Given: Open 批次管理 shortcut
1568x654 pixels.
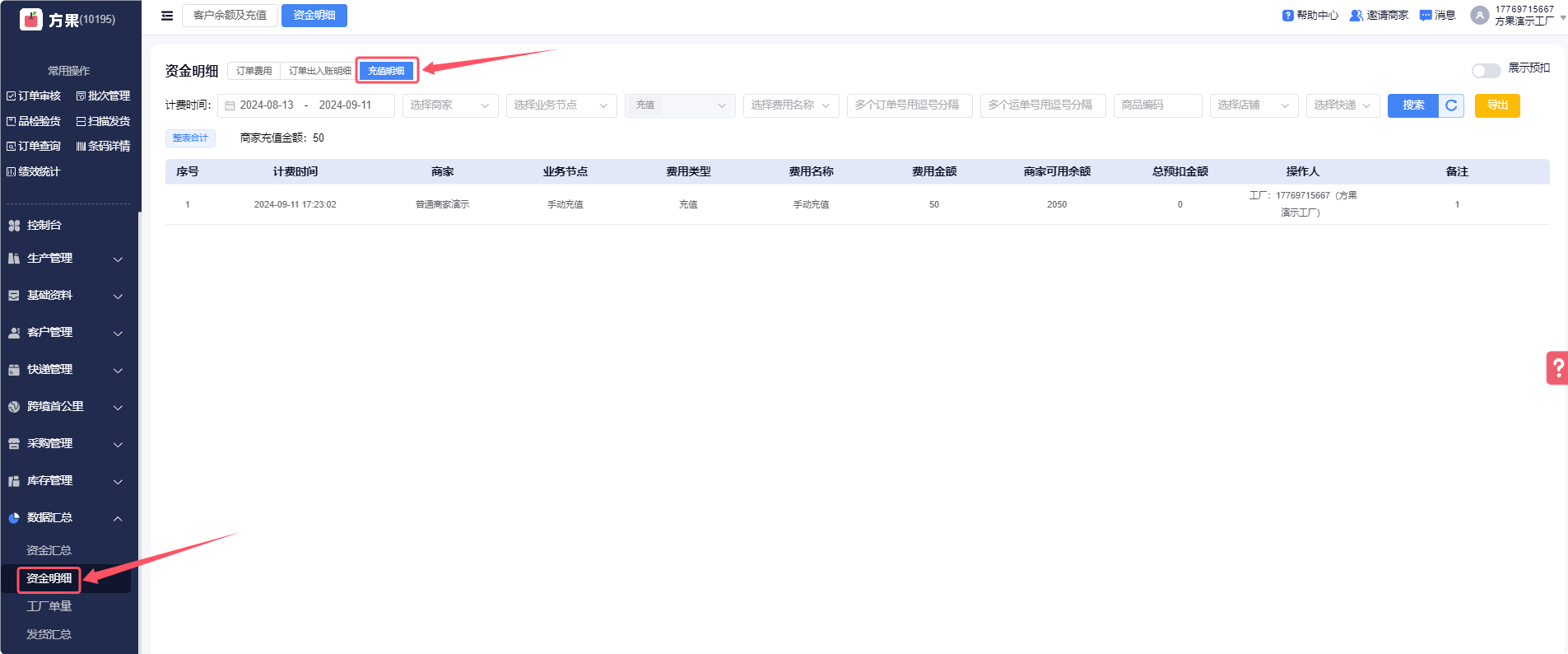Looking at the screenshot, I should click(104, 96).
